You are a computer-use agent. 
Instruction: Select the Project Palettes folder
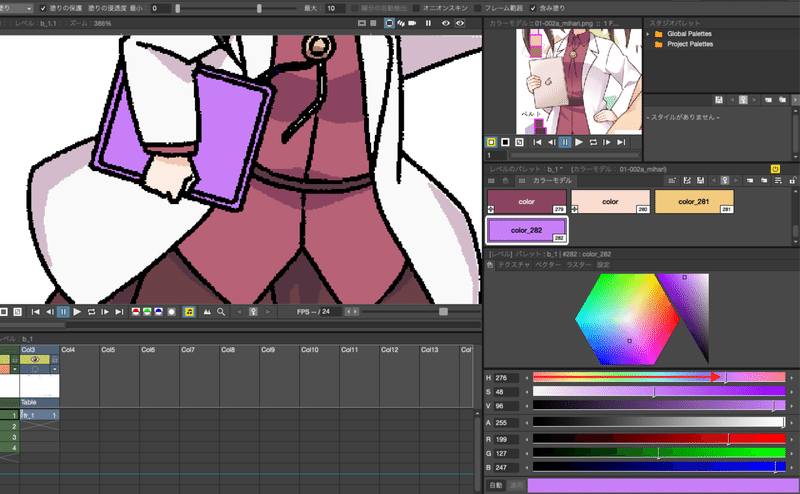(689, 44)
